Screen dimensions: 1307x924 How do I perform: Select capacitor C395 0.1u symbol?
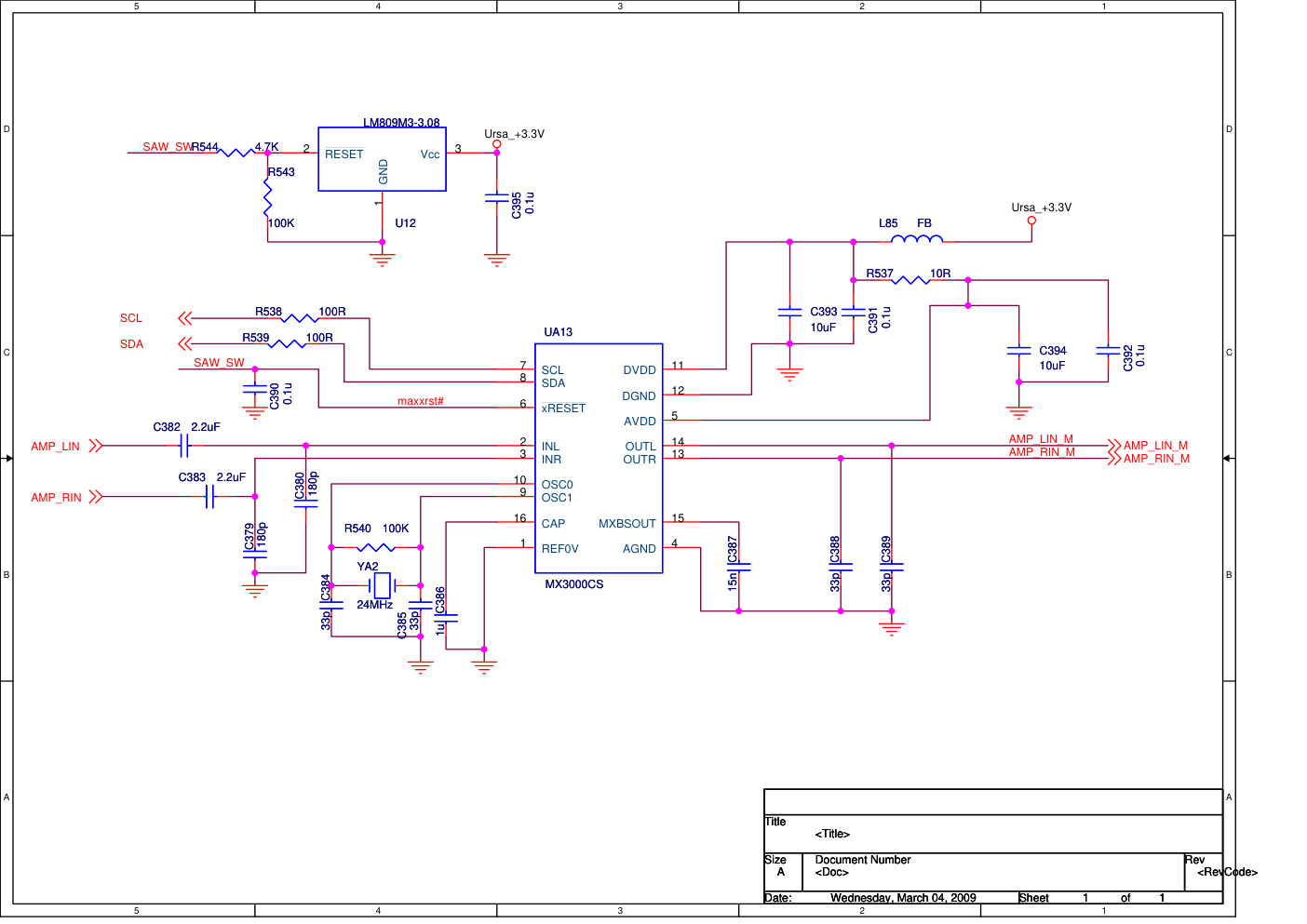coord(497,197)
